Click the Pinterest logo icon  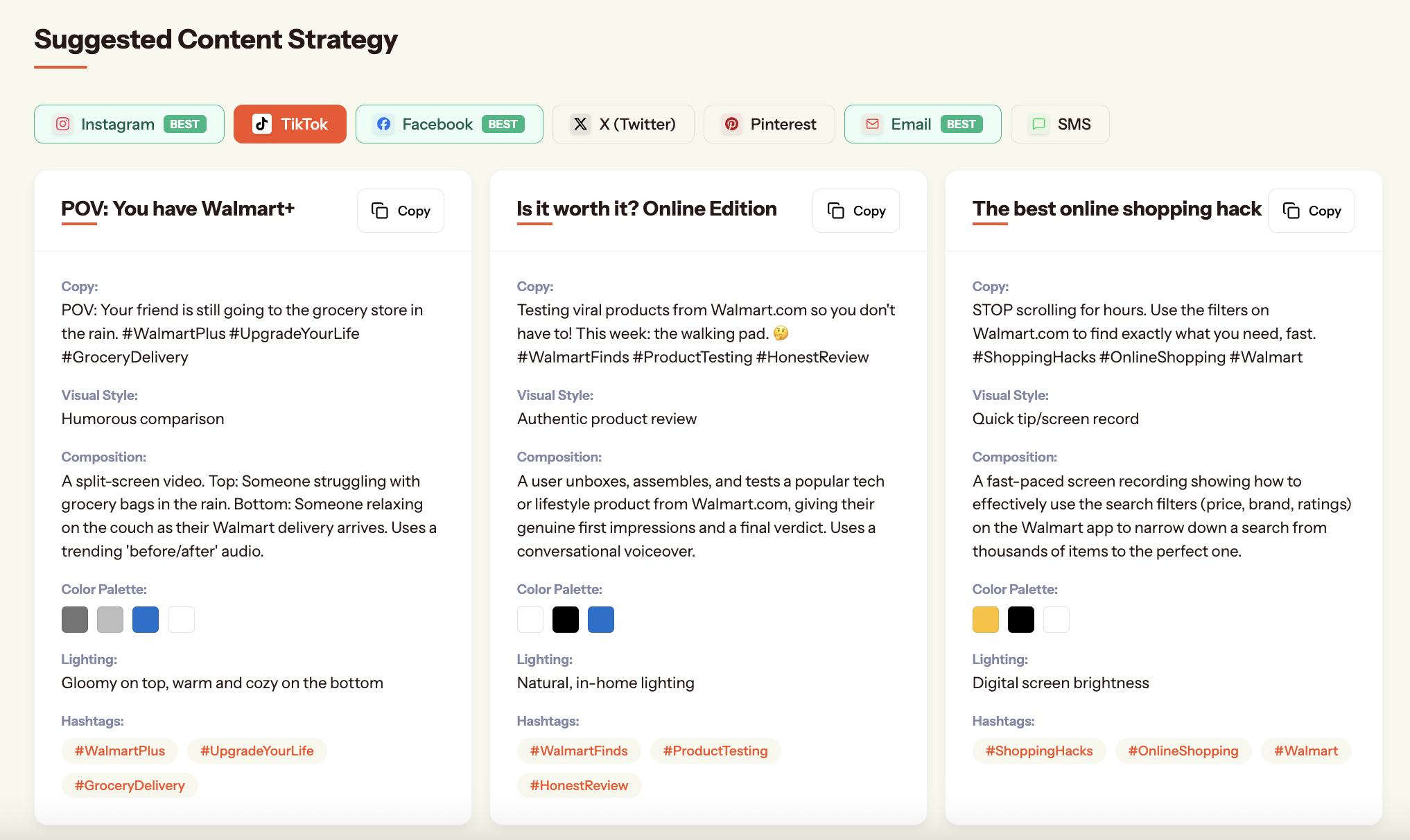point(731,124)
